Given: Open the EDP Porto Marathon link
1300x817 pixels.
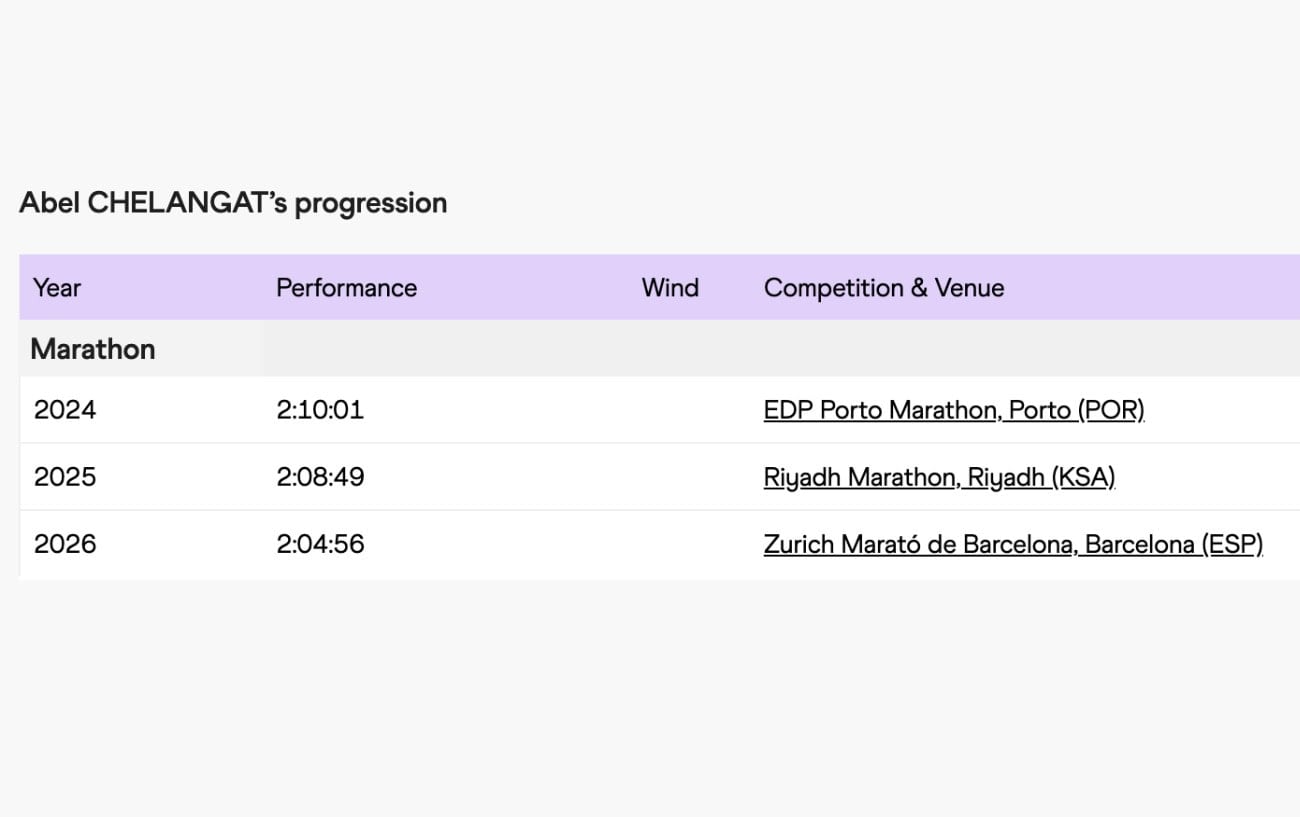Looking at the screenshot, I should 953,410.
